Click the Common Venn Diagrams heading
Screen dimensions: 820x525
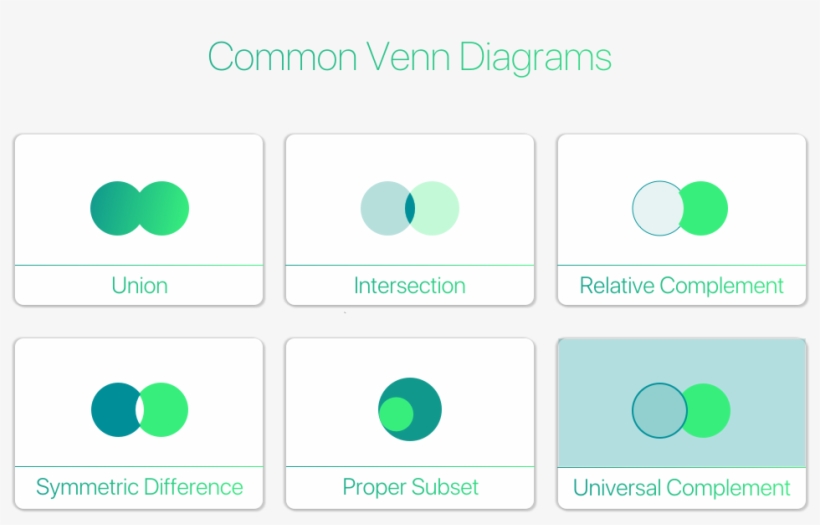click(x=409, y=56)
